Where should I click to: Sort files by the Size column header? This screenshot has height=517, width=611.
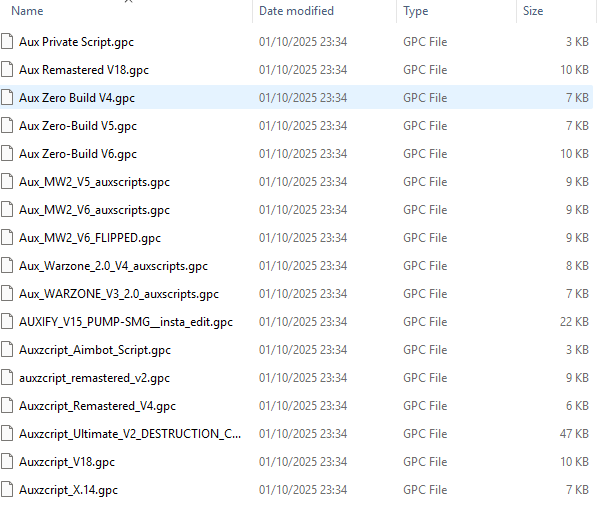point(533,11)
